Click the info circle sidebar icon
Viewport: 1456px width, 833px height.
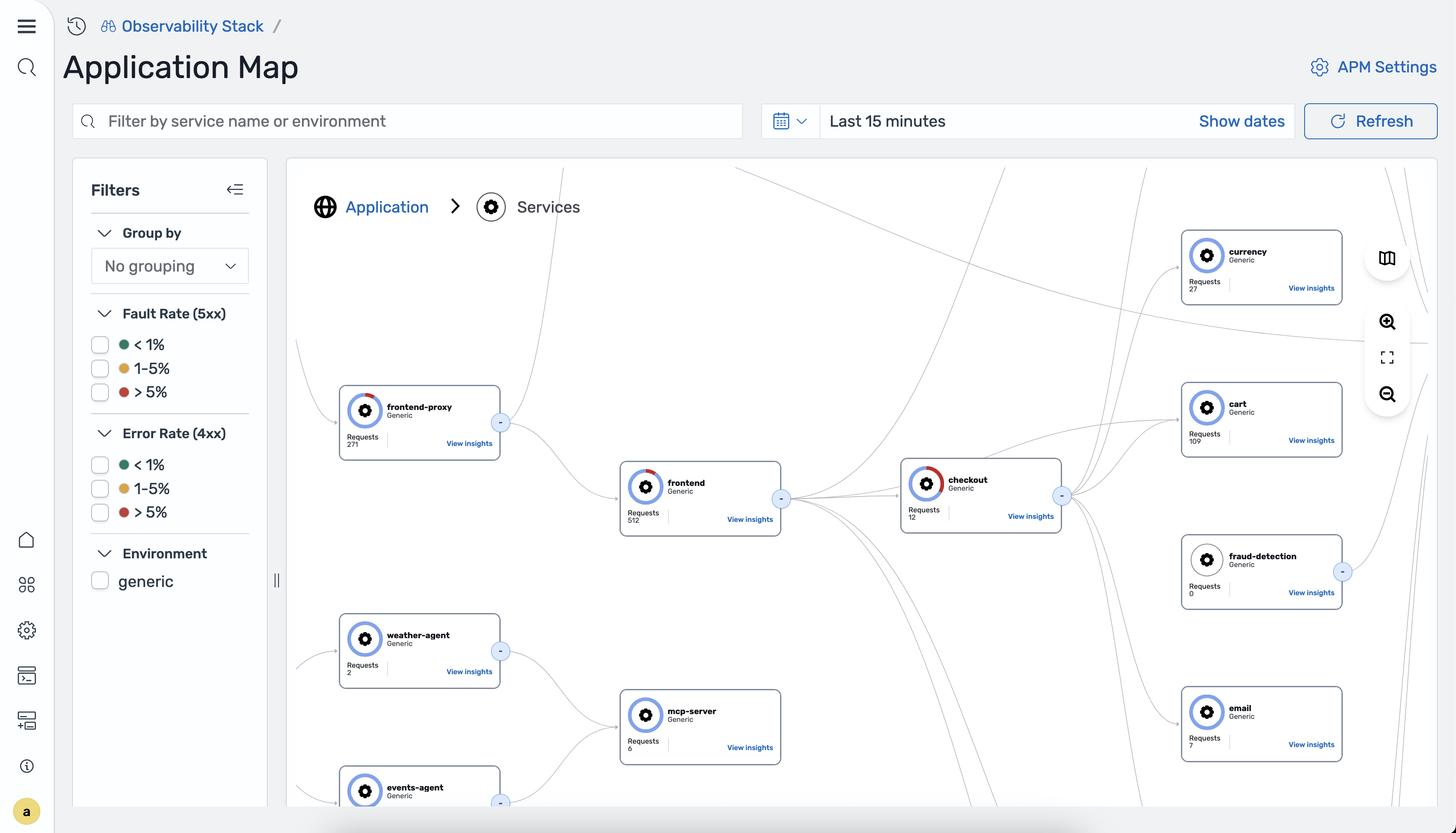tap(26, 766)
